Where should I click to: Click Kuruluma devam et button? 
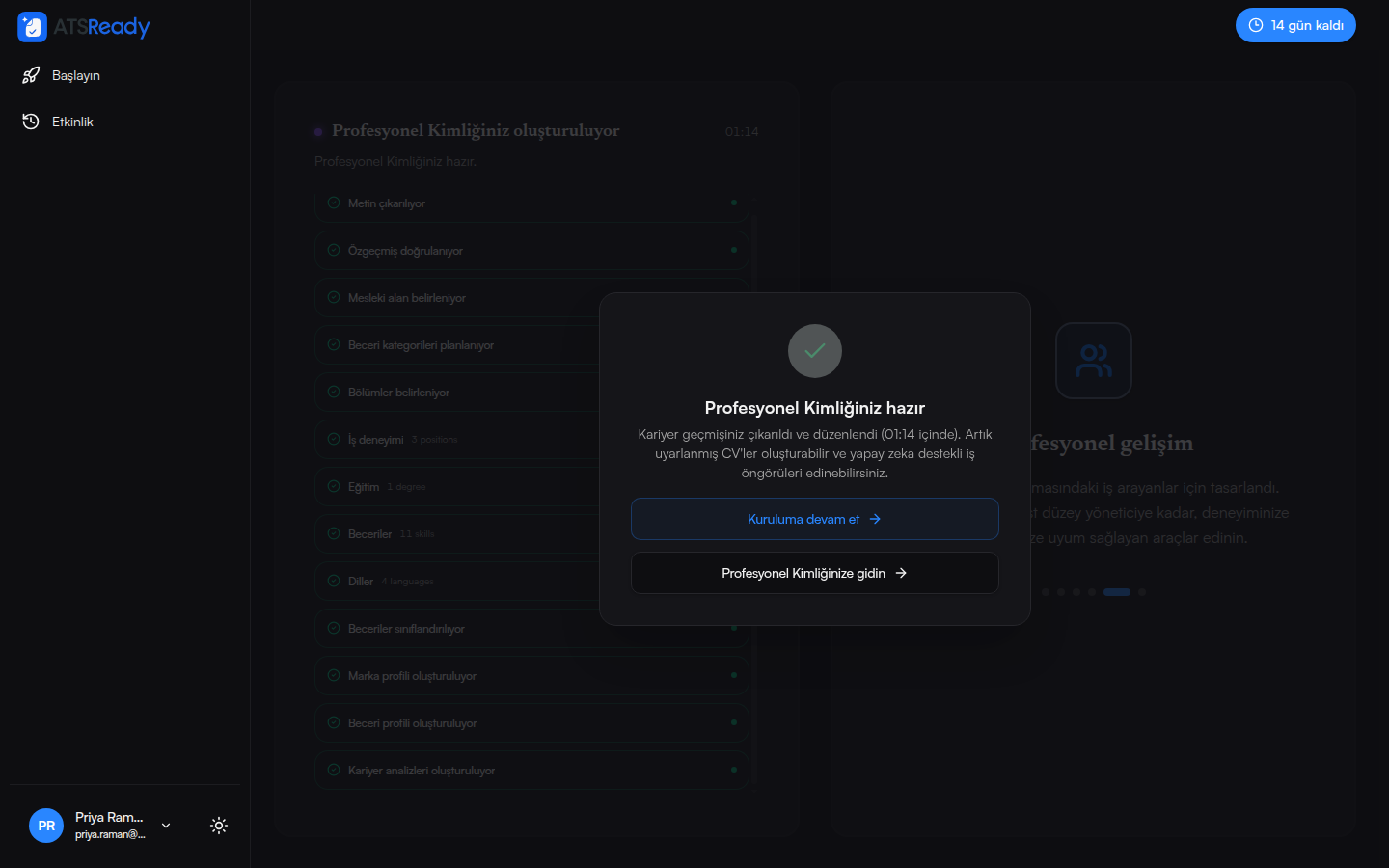tap(815, 519)
